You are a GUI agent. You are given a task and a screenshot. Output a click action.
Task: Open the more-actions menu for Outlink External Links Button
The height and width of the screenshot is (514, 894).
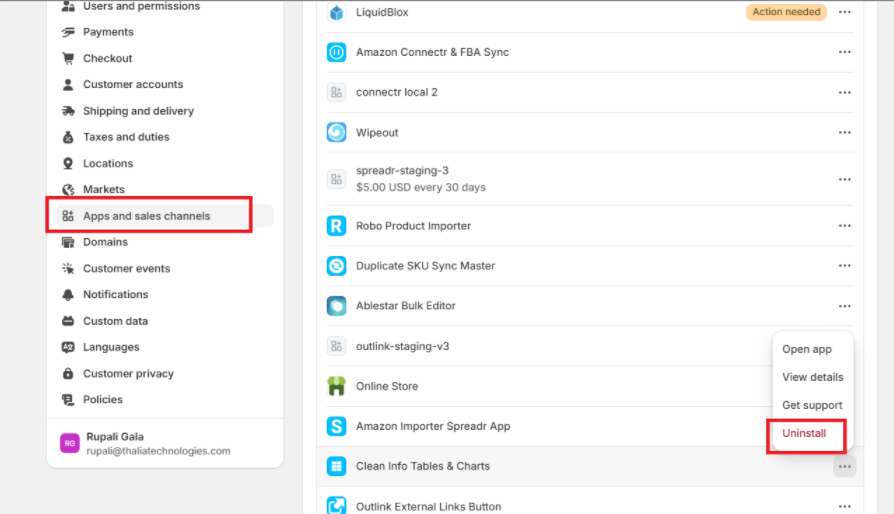coord(844,506)
